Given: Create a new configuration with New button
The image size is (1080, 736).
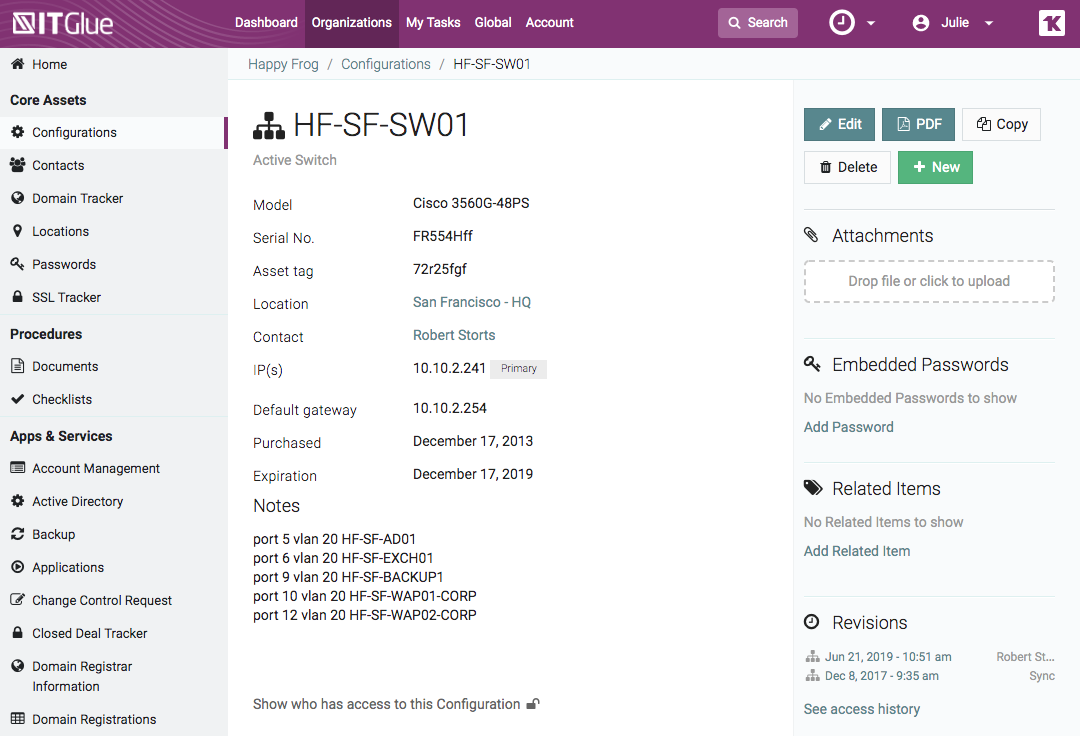Looking at the screenshot, I should tap(935, 167).
